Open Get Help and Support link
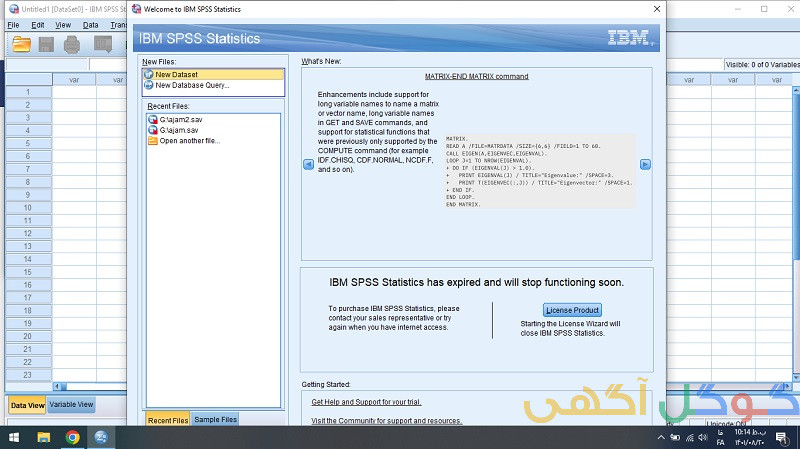This screenshot has width=800, height=449. pyautogui.click(x=366, y=402)
